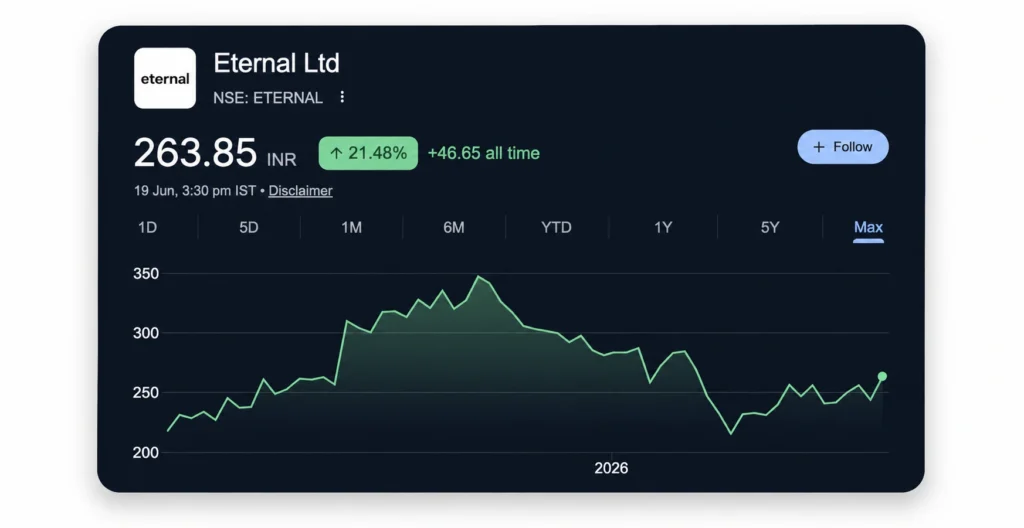
Task: Click the 200 y-axis label
Action: [x=146, y=452]
